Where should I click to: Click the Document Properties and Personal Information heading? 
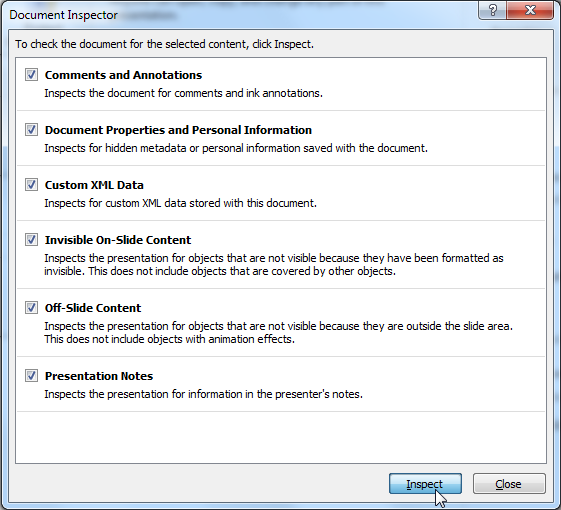[178, 130]
